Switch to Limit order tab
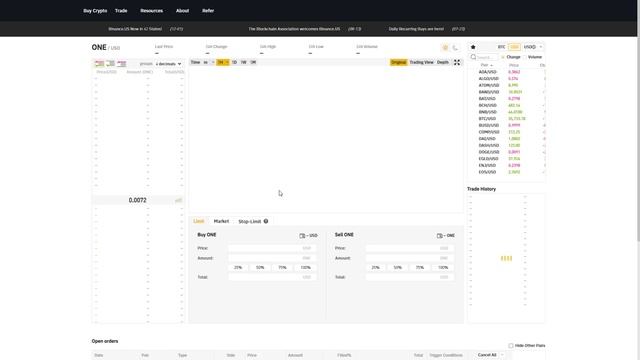The width and height of the screenshot is (640, 360). [x=198, y=221]
